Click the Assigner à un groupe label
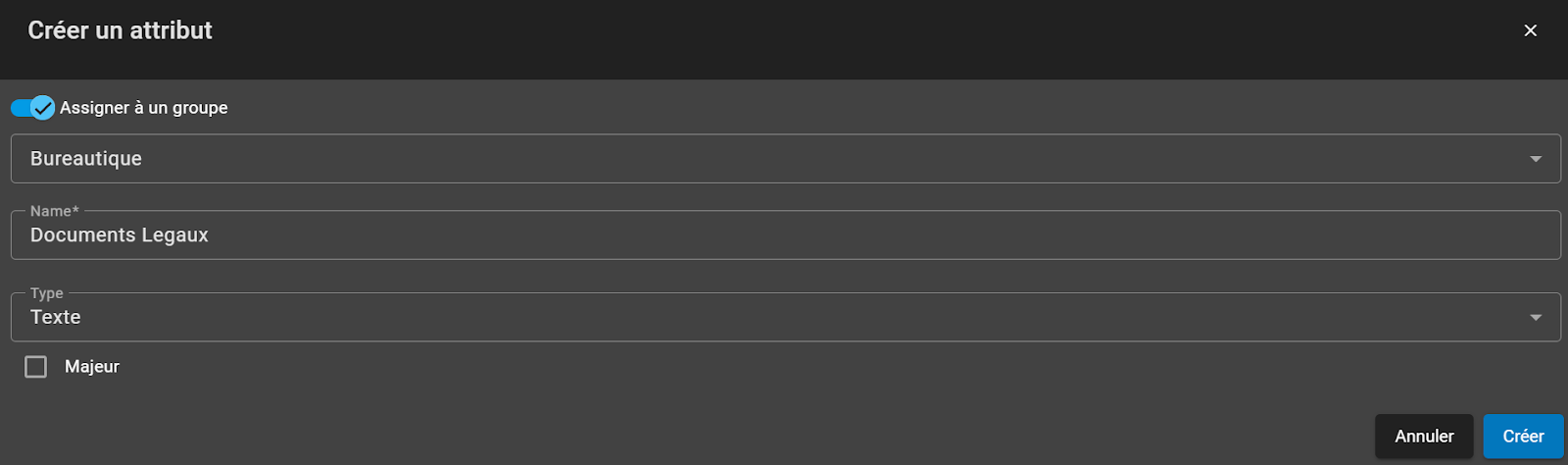The height and width of the screenshot is (465, 1568). pos(143,108)
